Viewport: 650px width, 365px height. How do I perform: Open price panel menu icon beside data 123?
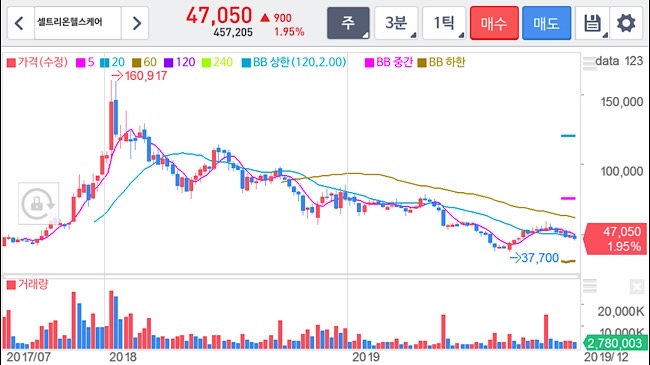[x=589, y=63]
